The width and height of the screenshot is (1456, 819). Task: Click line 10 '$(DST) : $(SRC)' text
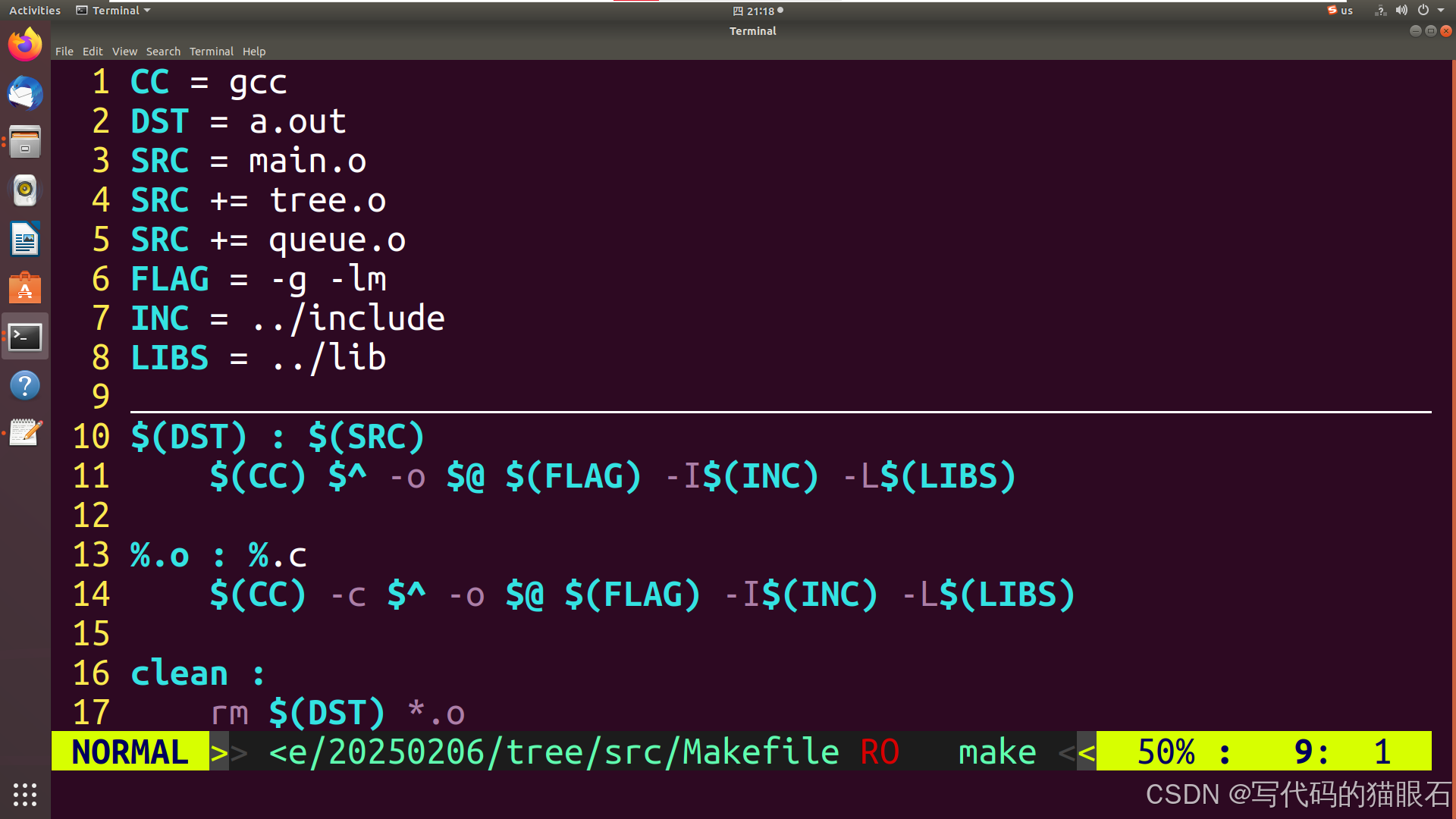pyautogui.click(x=278, y=438)
